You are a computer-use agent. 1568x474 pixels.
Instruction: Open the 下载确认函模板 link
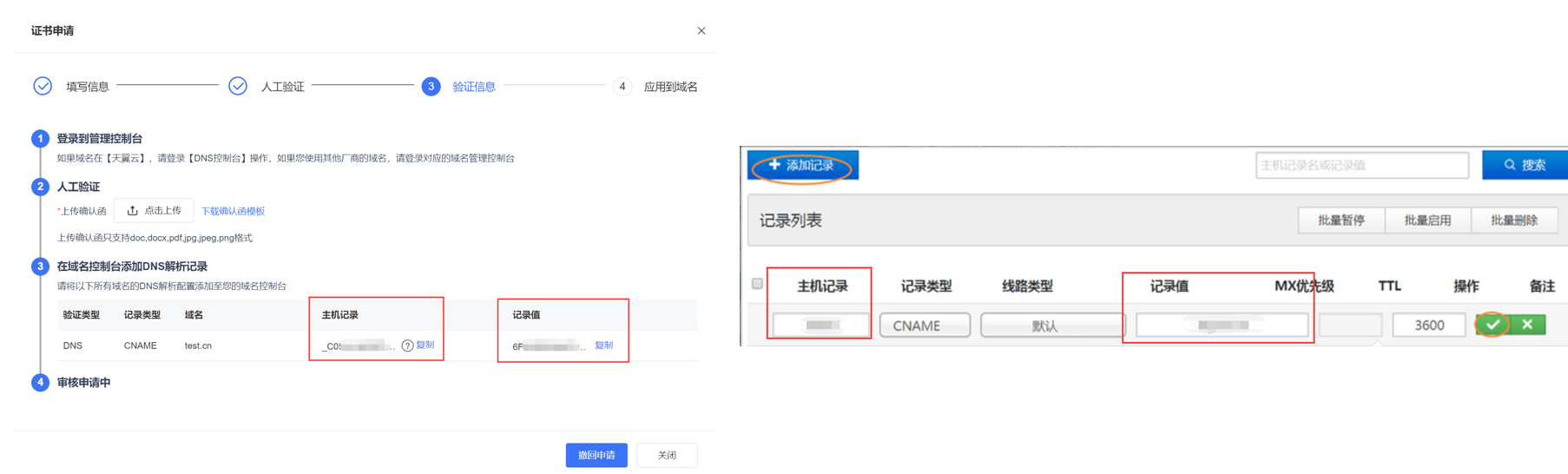[x=233, y=211]
